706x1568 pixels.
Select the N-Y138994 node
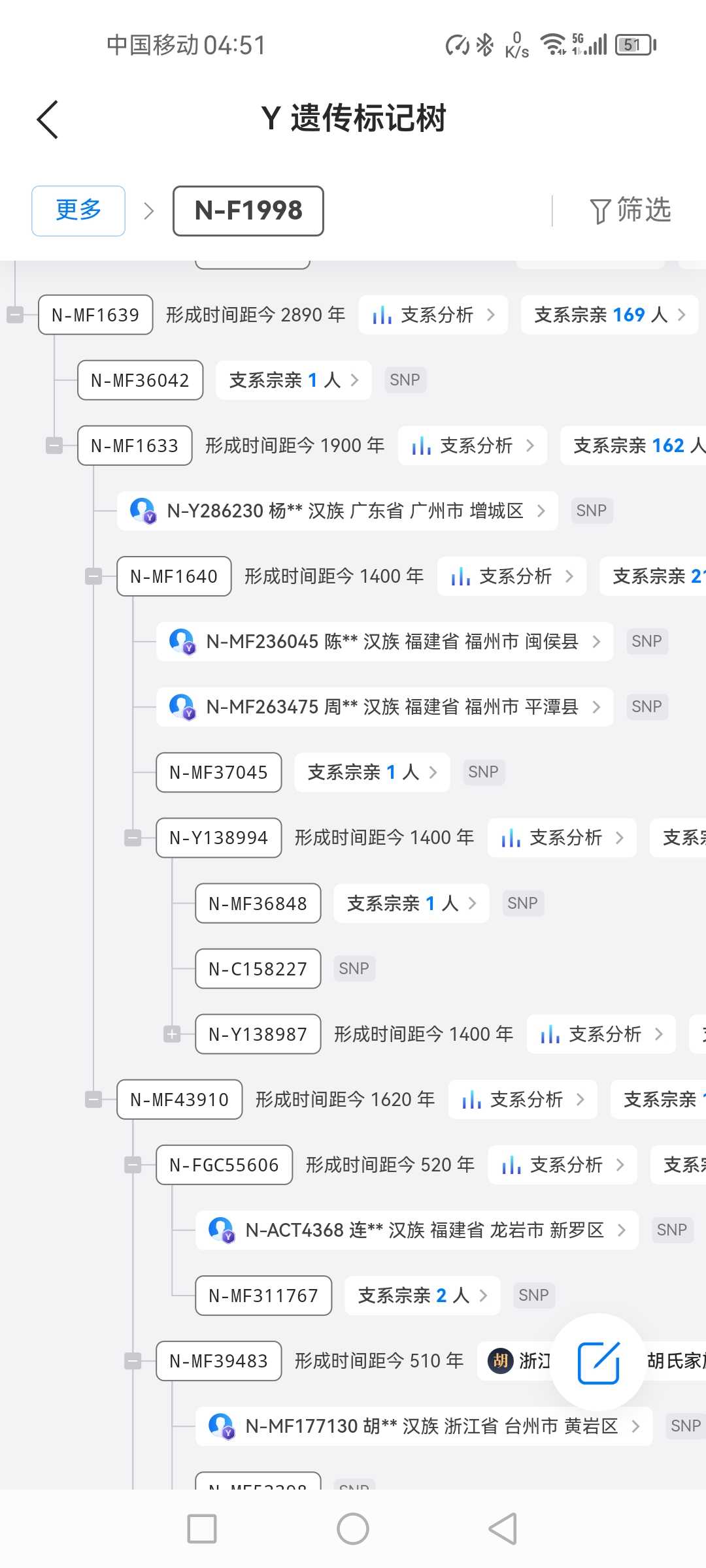[218, 838]
